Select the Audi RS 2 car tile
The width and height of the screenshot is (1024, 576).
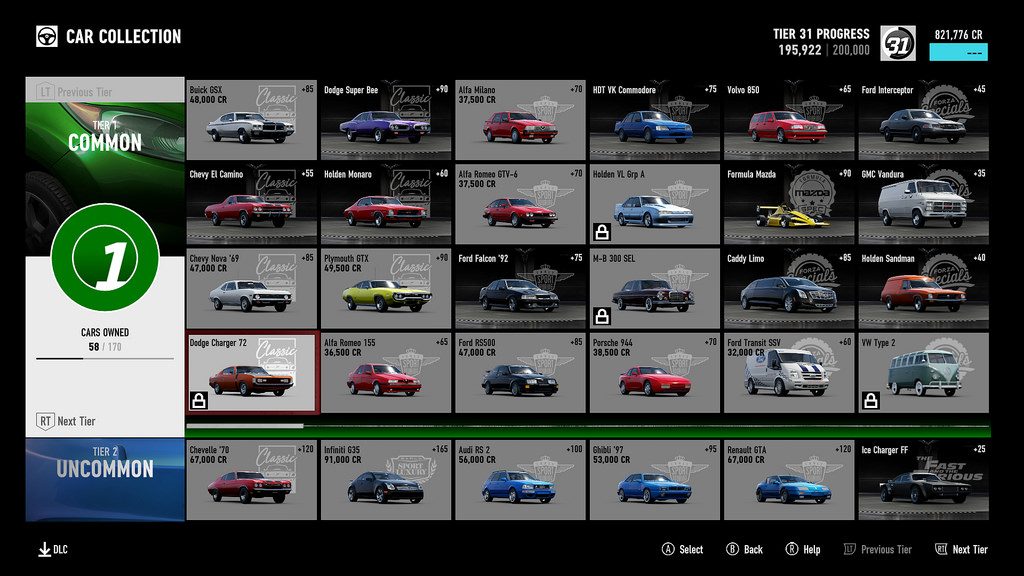click(x=520, y=480)
